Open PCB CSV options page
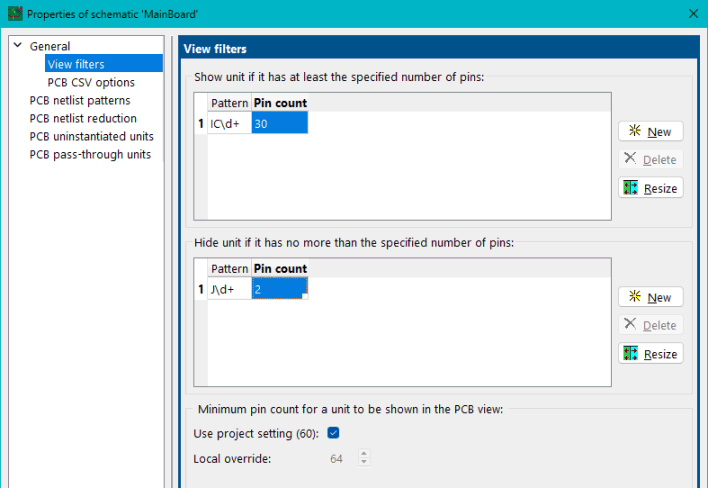Viewport: 708px width, 488px height. pyautogui.click(x=91, y=82)
